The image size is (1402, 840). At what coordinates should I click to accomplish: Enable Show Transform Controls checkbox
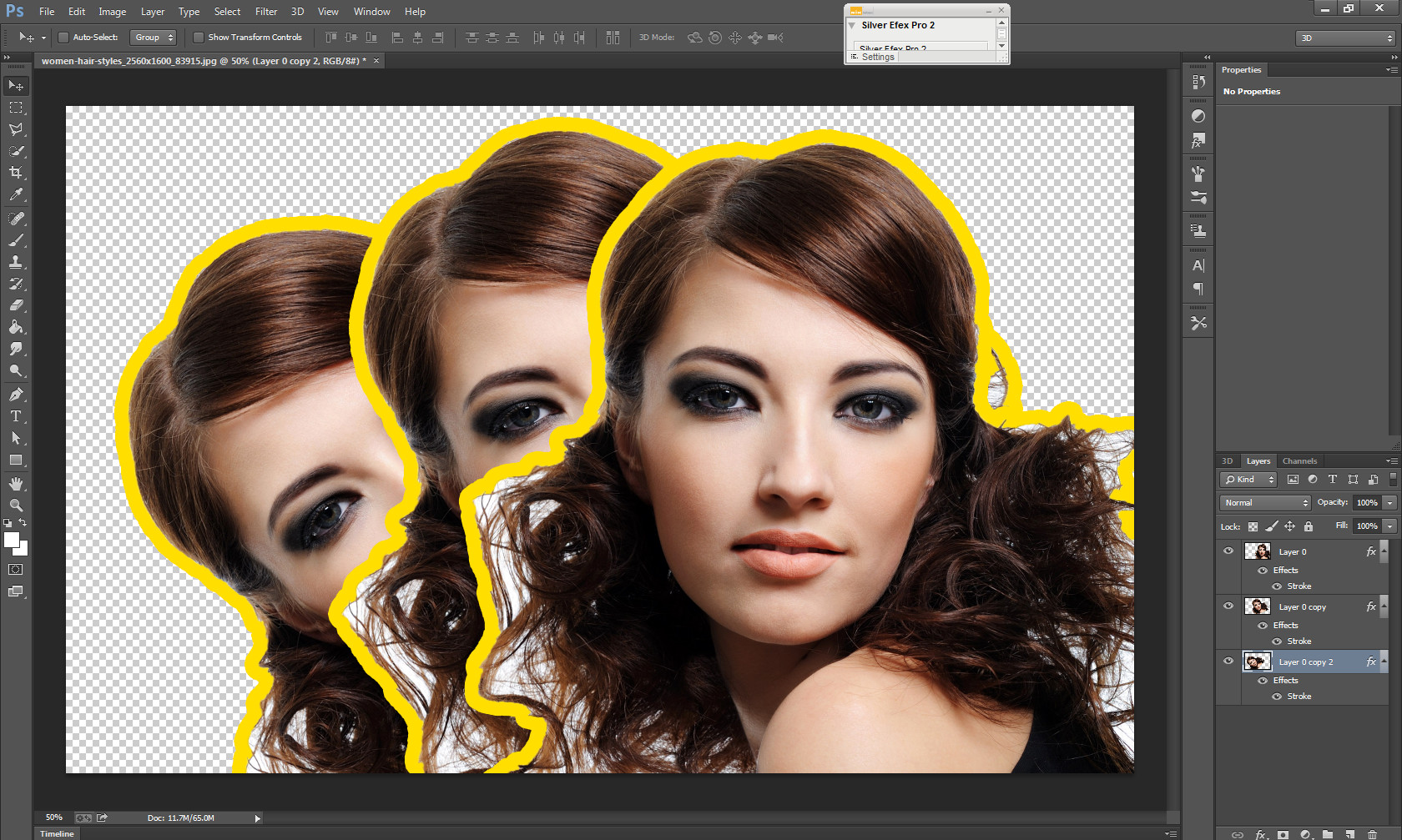198,38
